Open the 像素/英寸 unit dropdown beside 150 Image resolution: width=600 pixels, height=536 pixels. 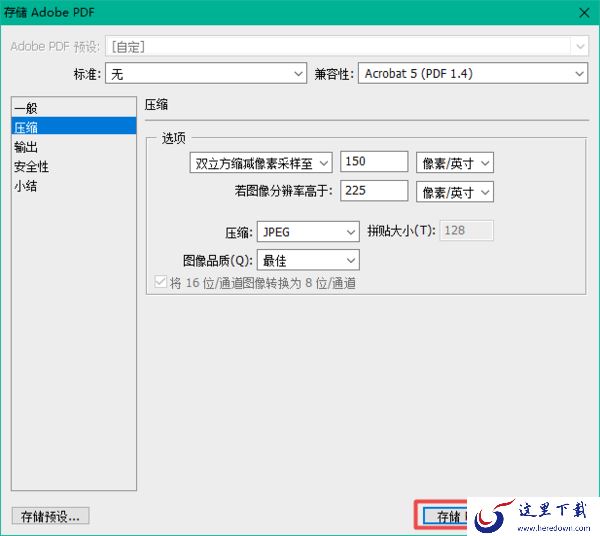(455, 163)
